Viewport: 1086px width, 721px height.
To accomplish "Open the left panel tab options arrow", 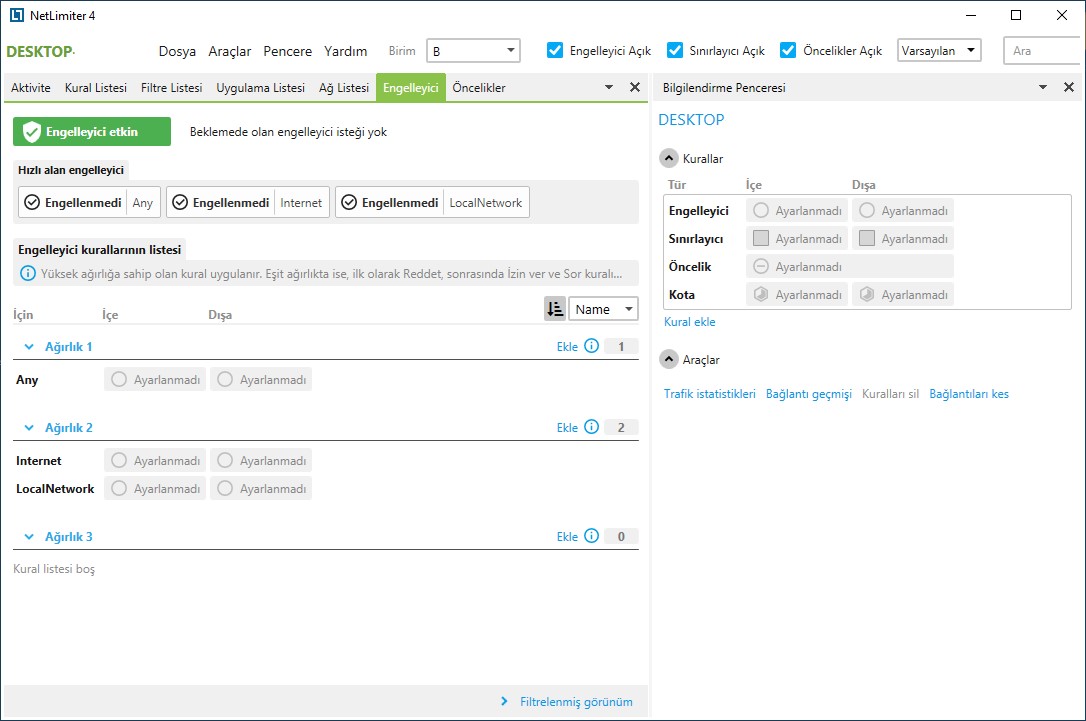I will [x=609, y=87].
